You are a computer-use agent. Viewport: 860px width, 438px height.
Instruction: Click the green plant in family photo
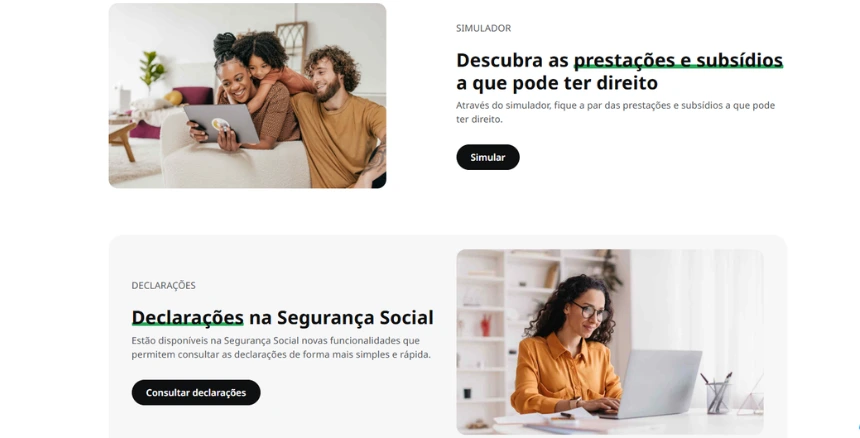[151, 71]
